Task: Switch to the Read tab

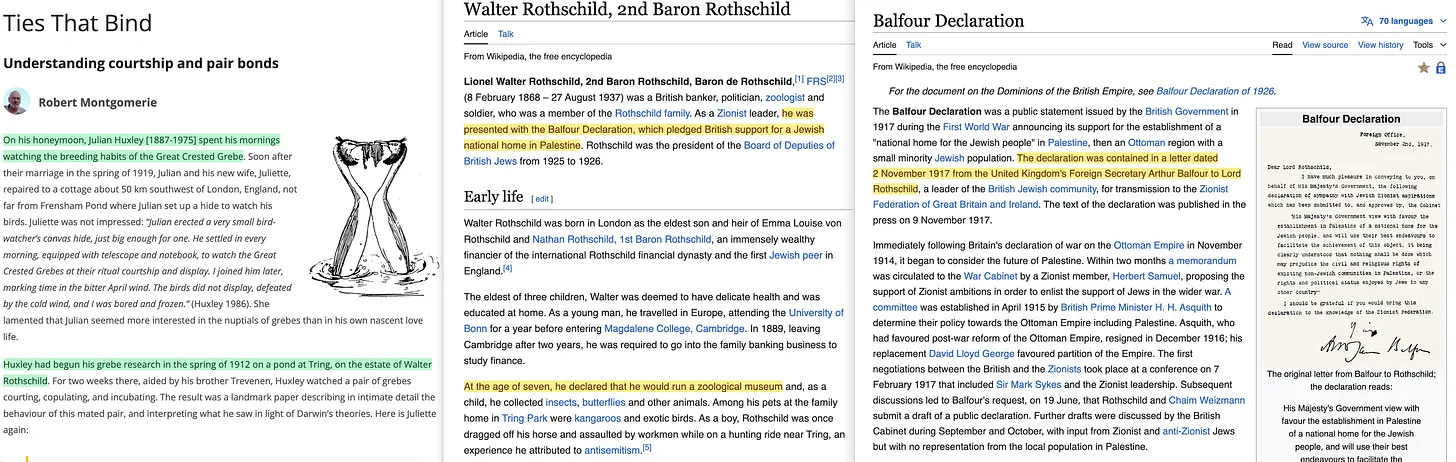Action: coord(1282,45)
